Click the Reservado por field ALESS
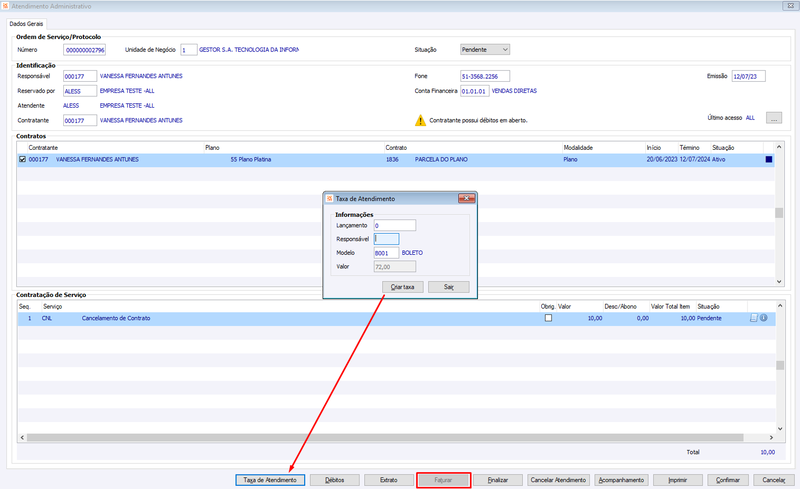 pos(80,91)
